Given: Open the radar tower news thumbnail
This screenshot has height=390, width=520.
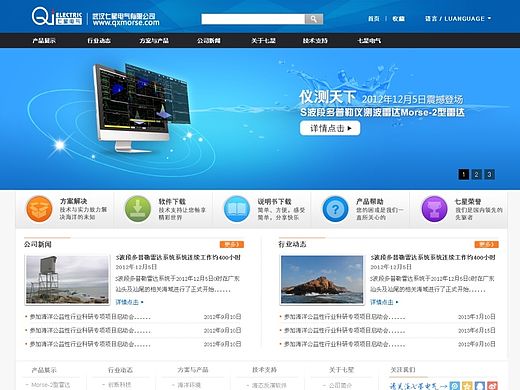Looking at the screenshot, I should pos(67,280).
